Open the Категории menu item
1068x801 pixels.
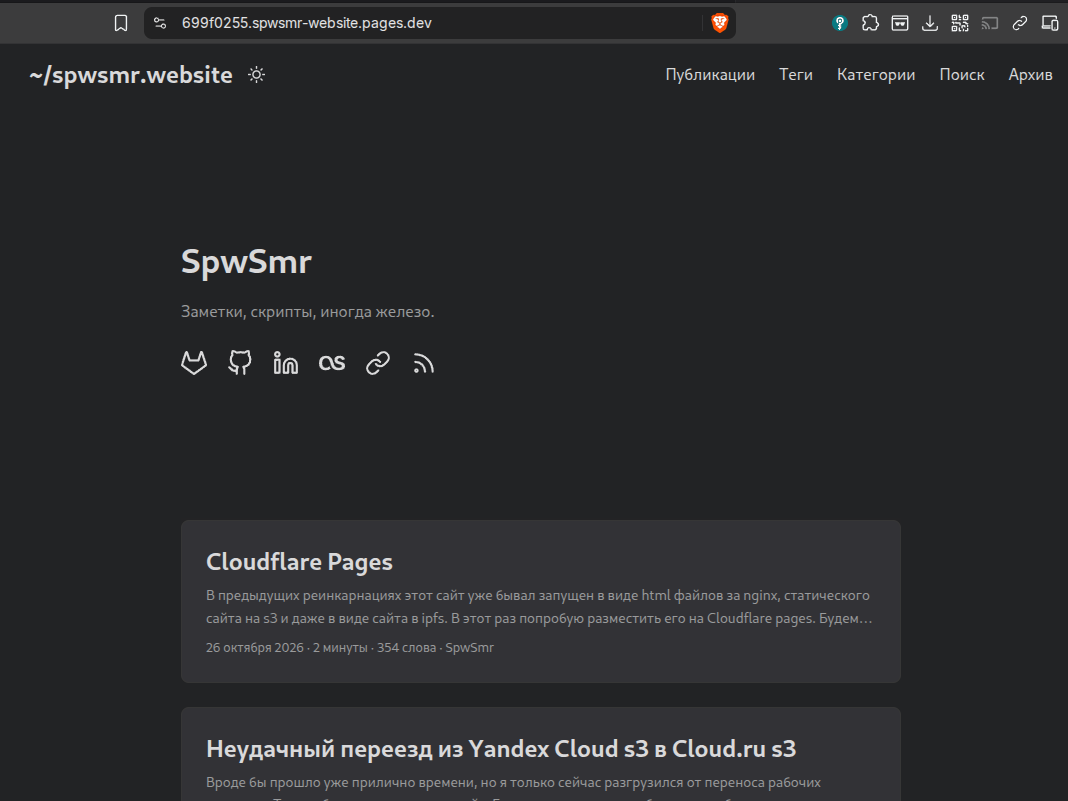pyautogui.click(x=876, y=75)
